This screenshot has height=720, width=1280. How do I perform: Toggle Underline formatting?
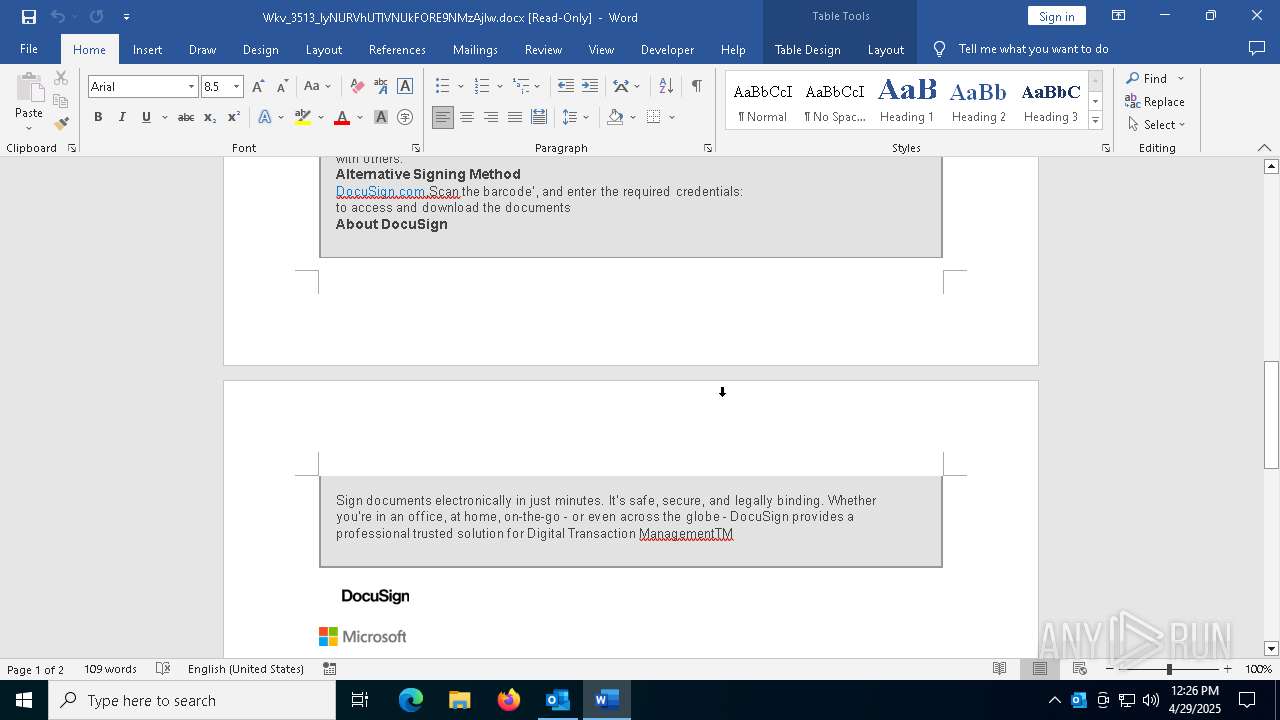(x=146, y=117)
